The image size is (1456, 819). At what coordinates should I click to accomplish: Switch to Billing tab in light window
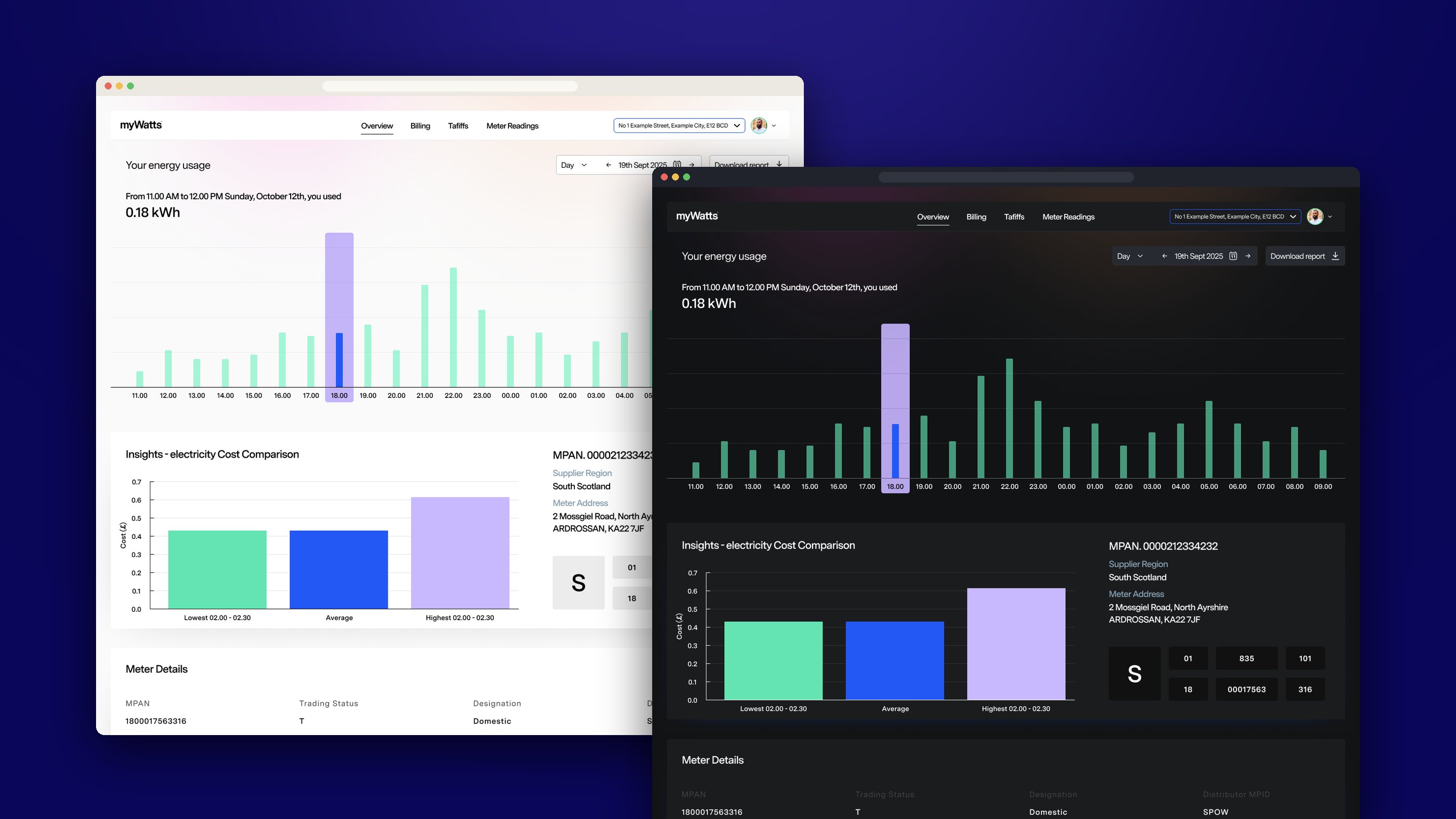pyautogui.click(x=420, y=125)
